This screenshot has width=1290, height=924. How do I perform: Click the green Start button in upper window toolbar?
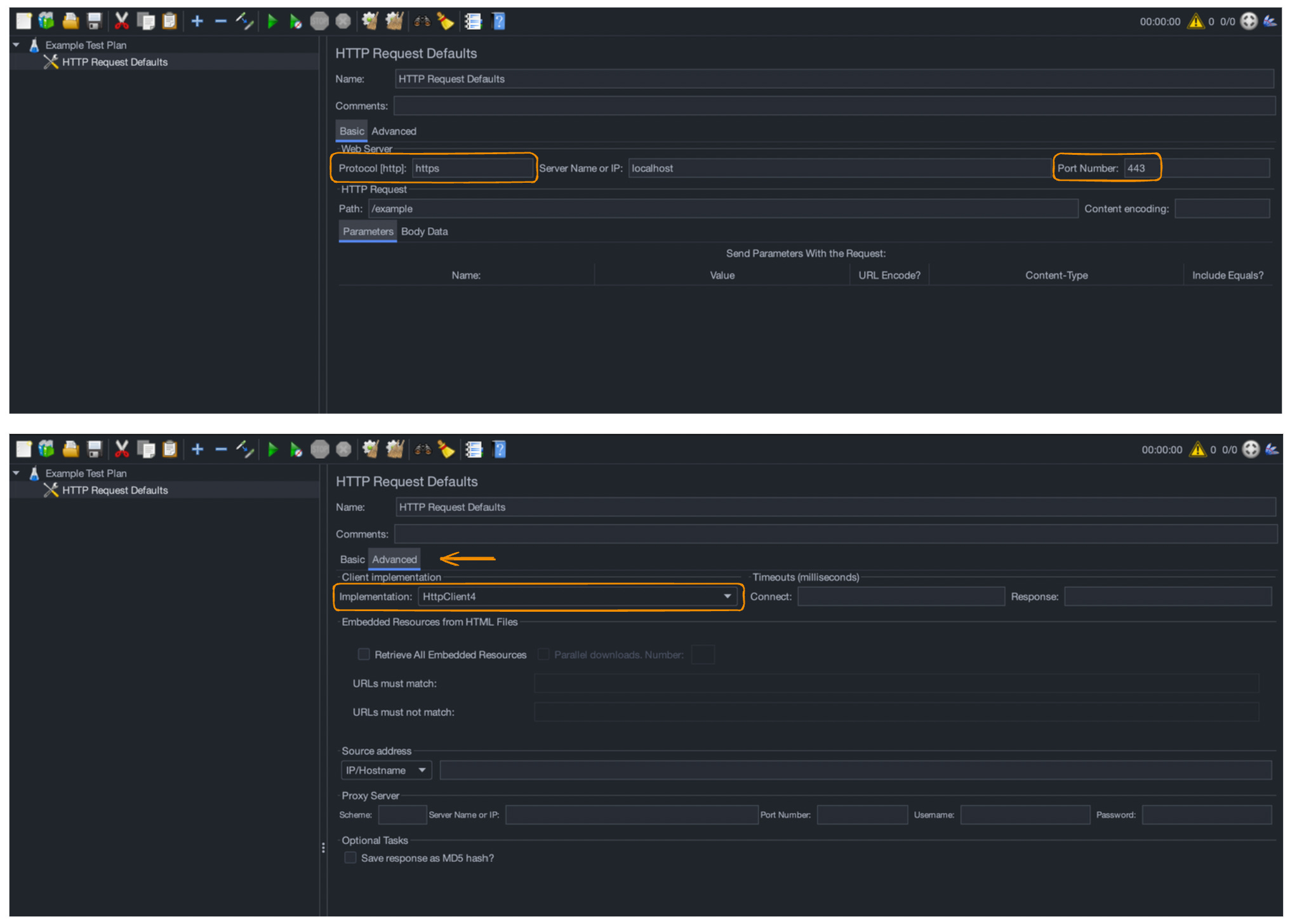[x=272, y=22]
